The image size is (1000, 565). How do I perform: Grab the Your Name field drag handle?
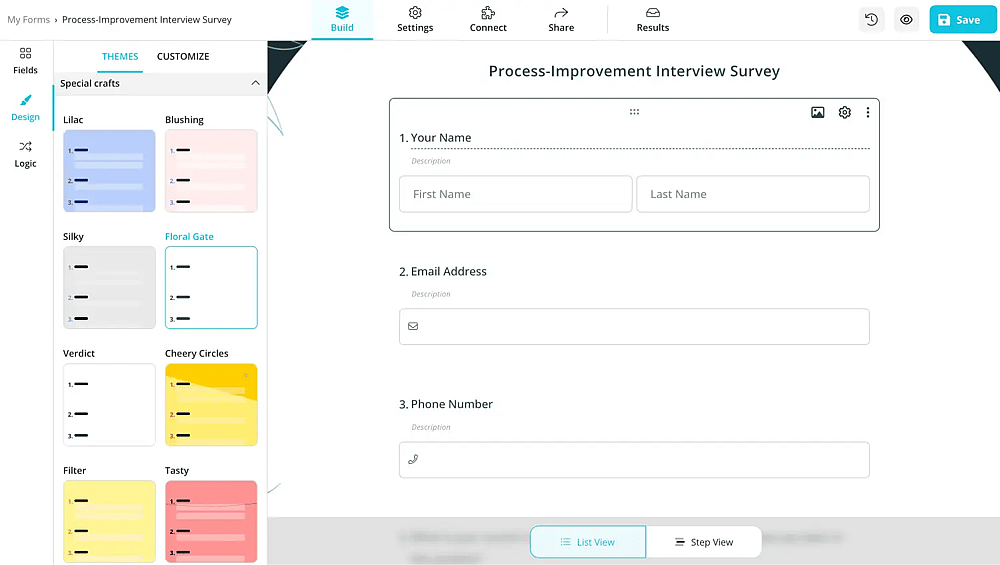click(634, 112)
